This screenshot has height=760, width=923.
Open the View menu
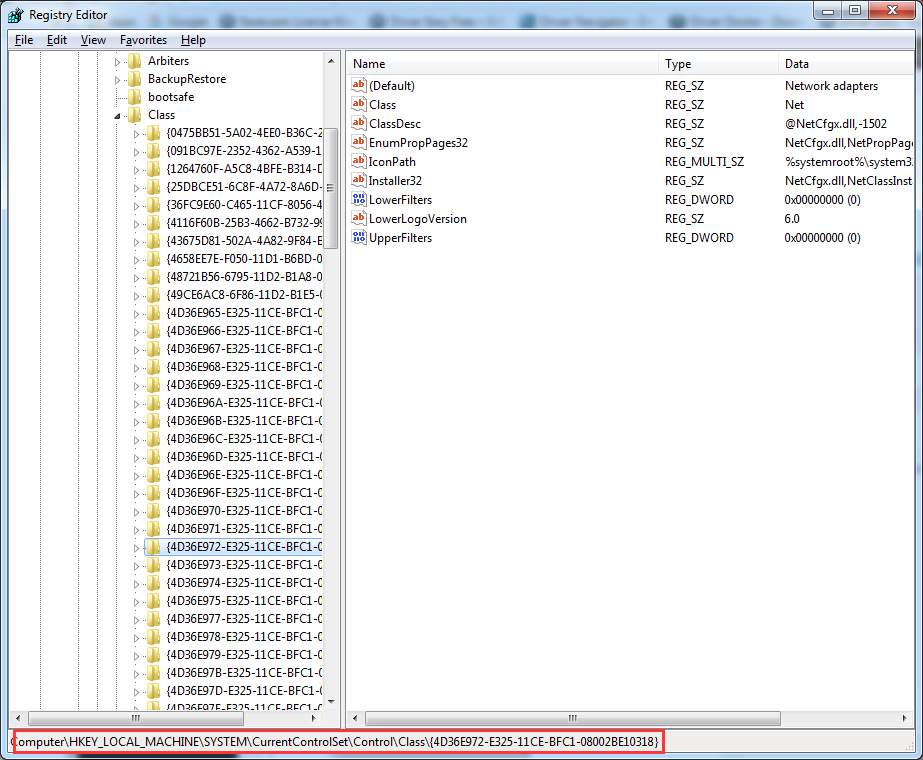click(93, 40)
